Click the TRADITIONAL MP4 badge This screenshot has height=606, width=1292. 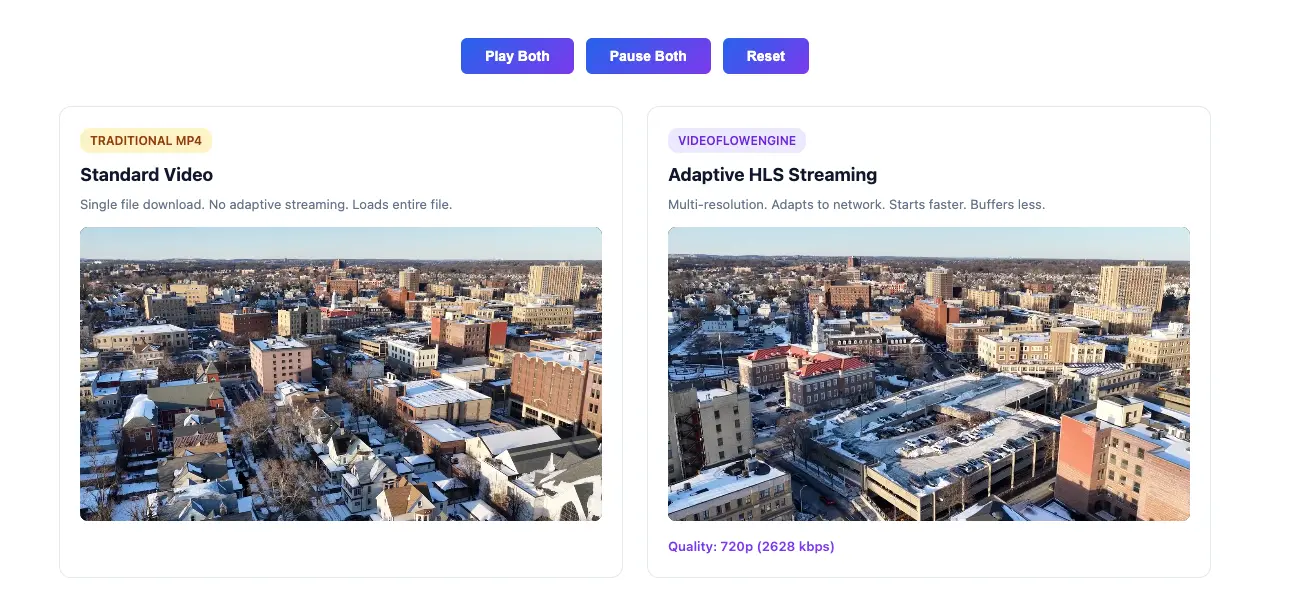[146, 141]
